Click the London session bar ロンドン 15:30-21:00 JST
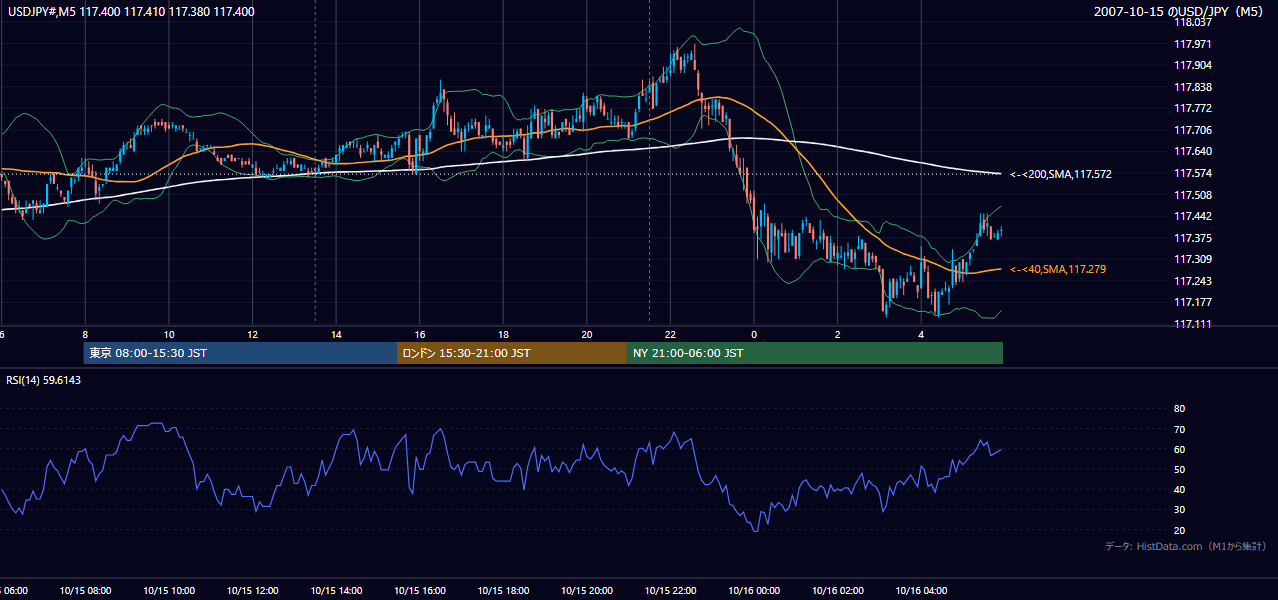 click(x=512, y=353)
